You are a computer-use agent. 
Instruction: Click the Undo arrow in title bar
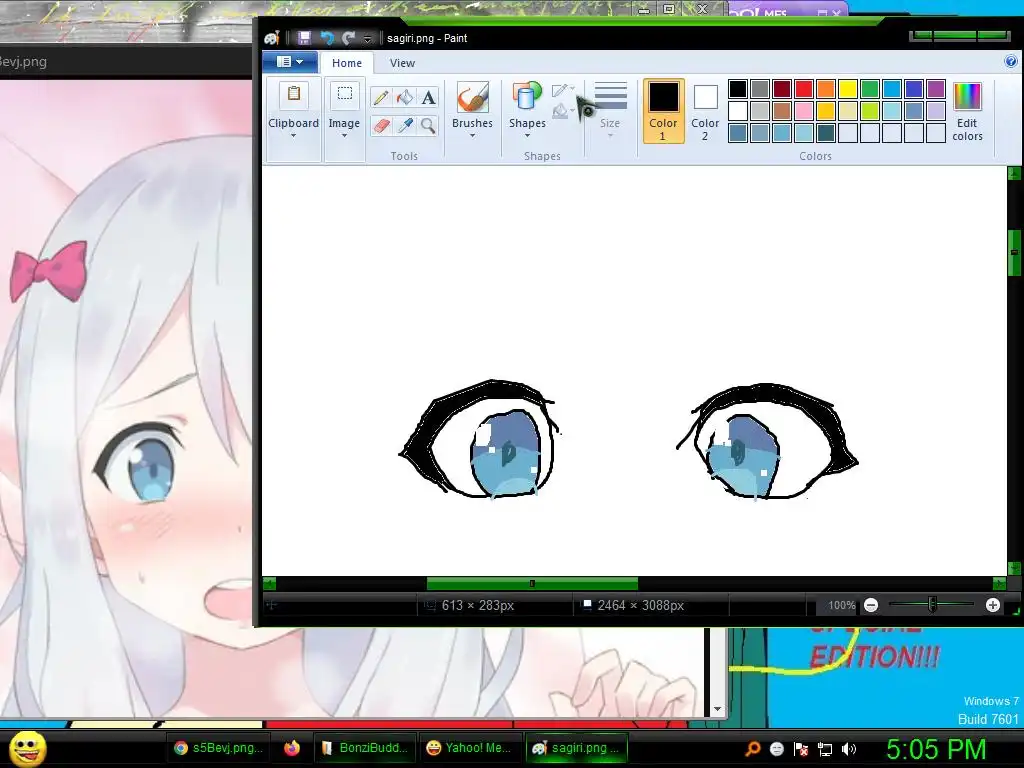pyautogui.click(x=327, y=38)
